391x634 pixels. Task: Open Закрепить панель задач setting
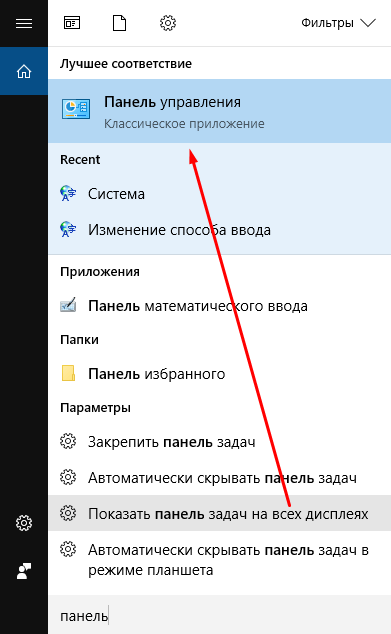click(220, 442)
